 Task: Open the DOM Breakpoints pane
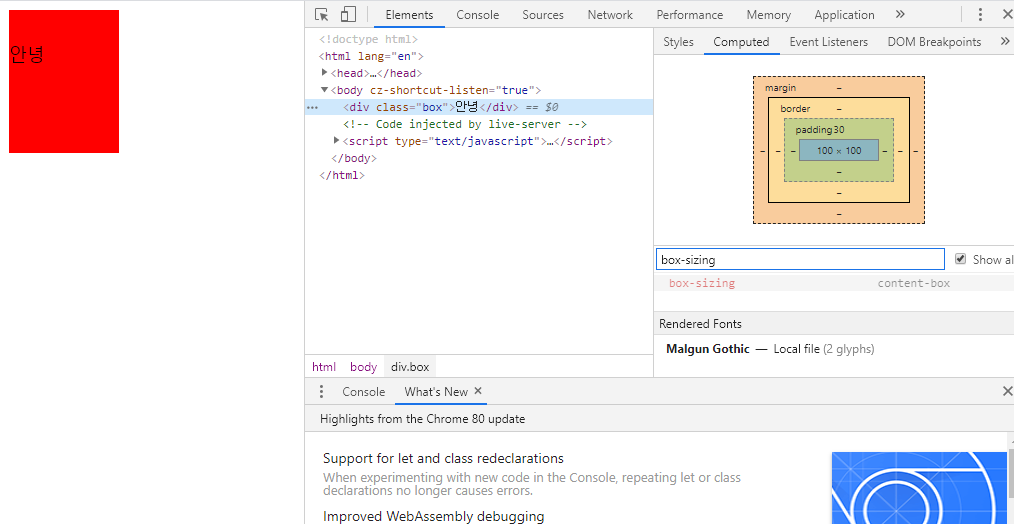point(934,42)
